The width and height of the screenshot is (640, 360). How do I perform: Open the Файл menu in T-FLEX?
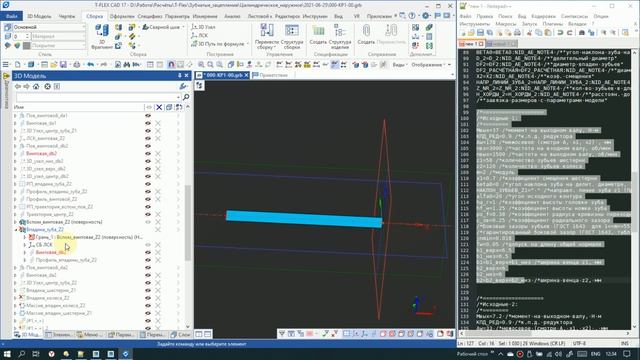coord(11,16)
